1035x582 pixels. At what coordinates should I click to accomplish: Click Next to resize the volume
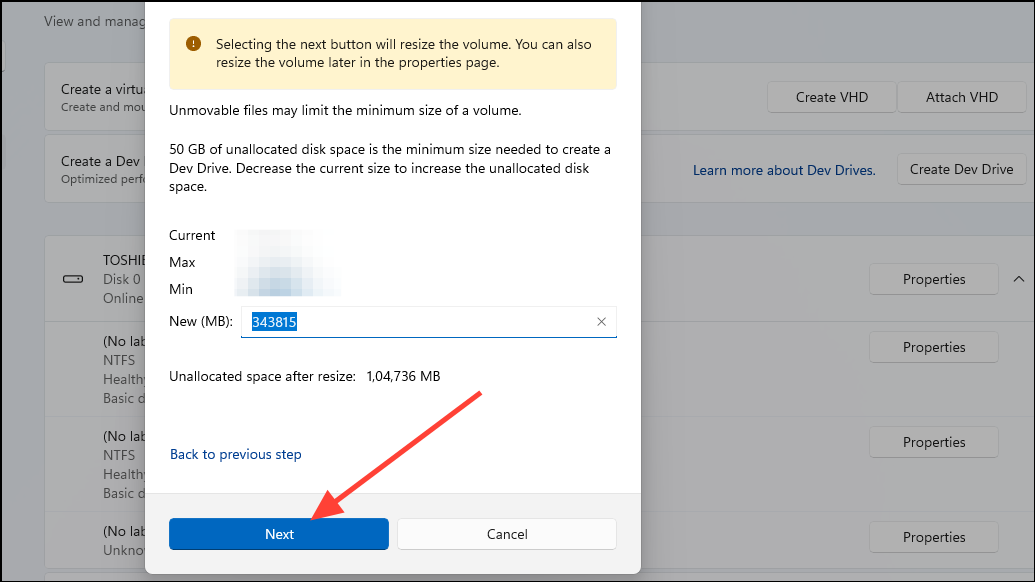tap(278, 533)
